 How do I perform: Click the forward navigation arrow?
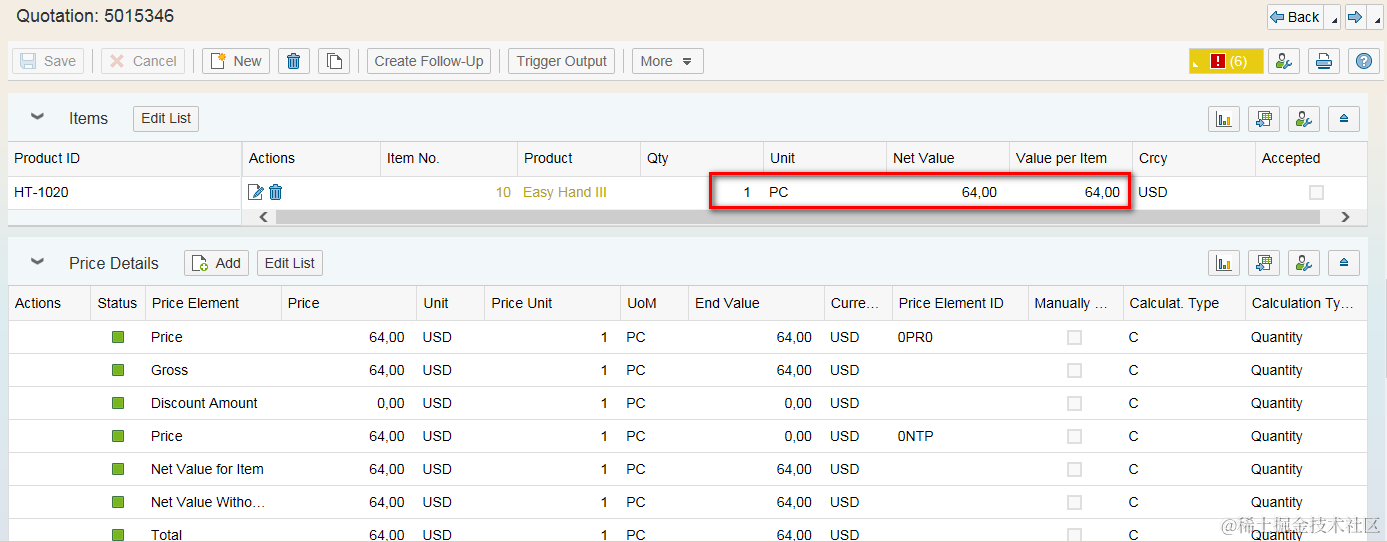pos(1355,17)
